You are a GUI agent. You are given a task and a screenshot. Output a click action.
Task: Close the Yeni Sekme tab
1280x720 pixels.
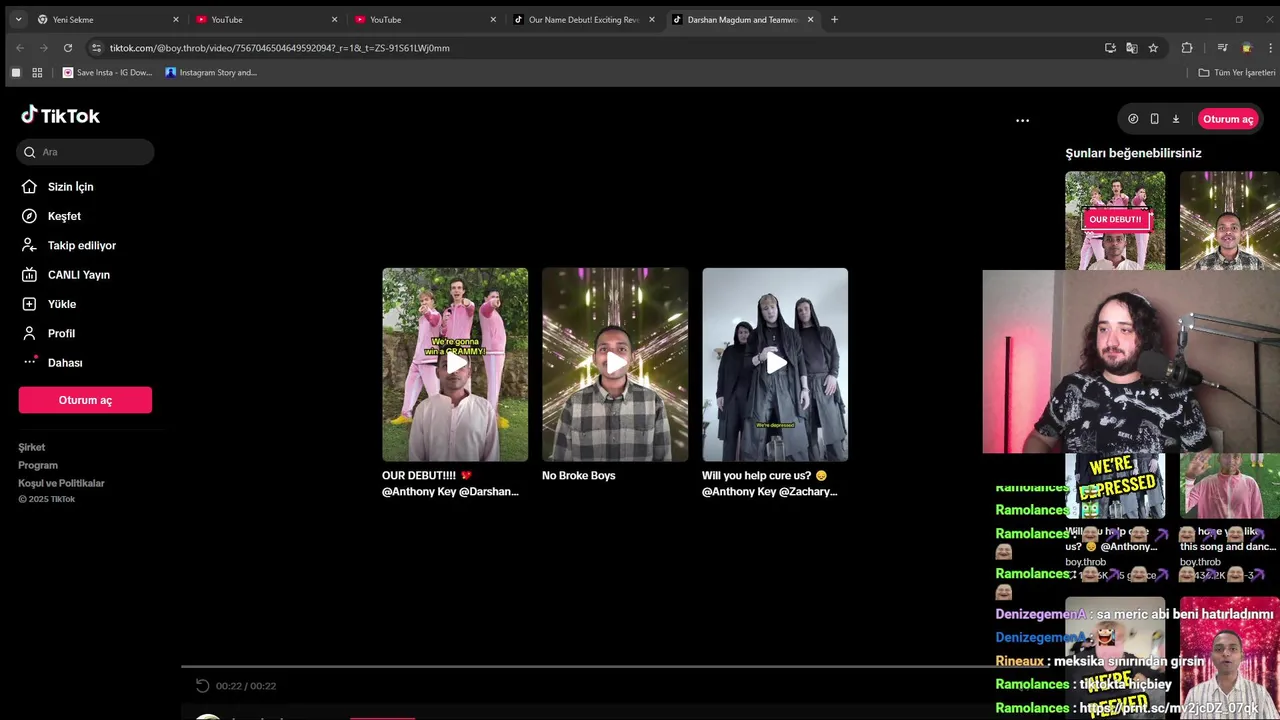pyautogui.click(x=176, y=19)
